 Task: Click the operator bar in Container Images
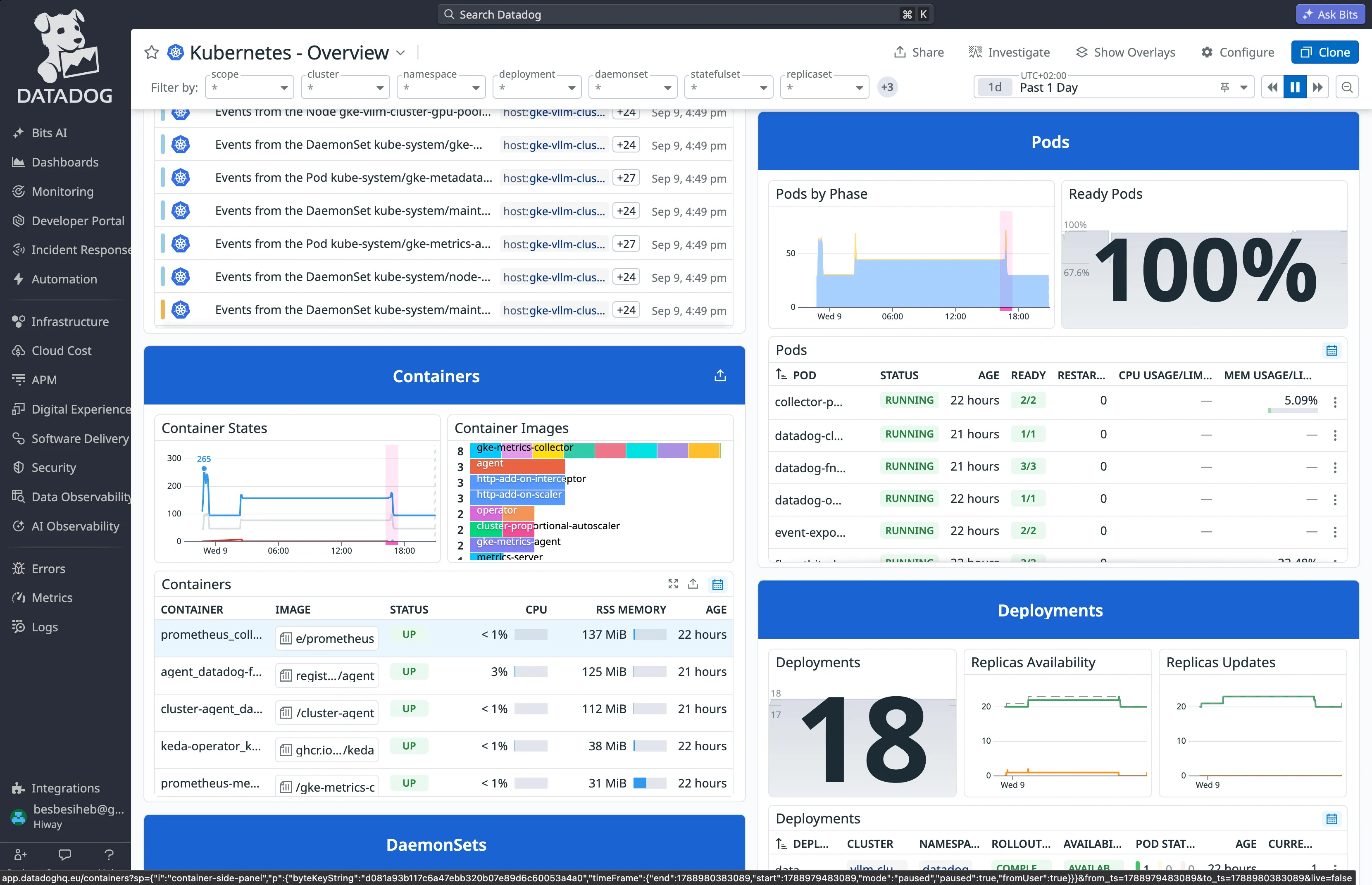click(x=502, y=513)
